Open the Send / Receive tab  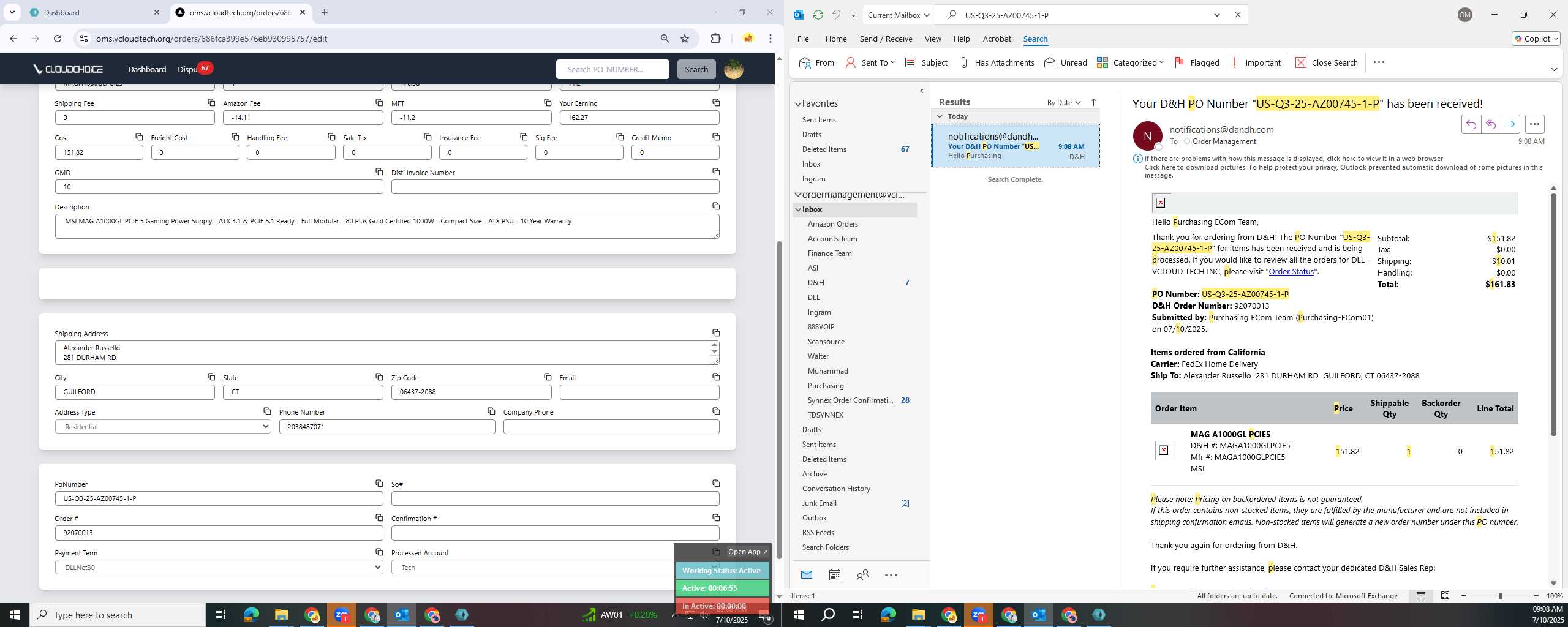(x=886, y=39)
